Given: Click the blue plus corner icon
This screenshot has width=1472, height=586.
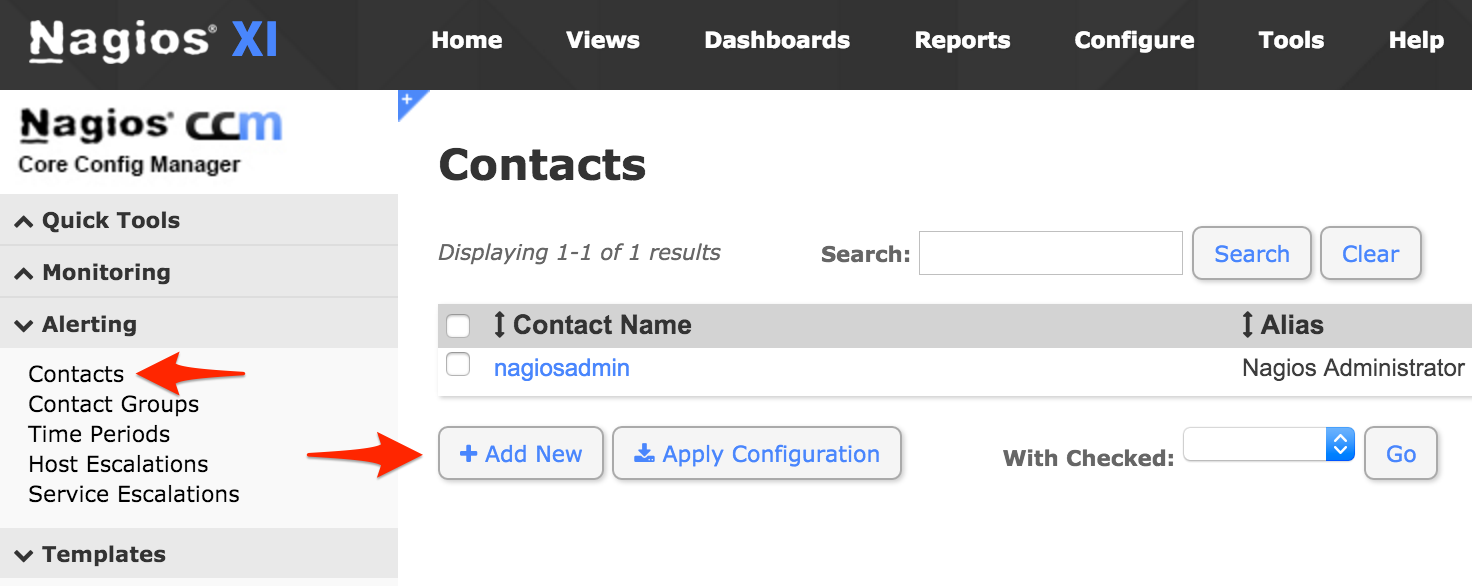Looking at the screenshot, I should 409,100.
